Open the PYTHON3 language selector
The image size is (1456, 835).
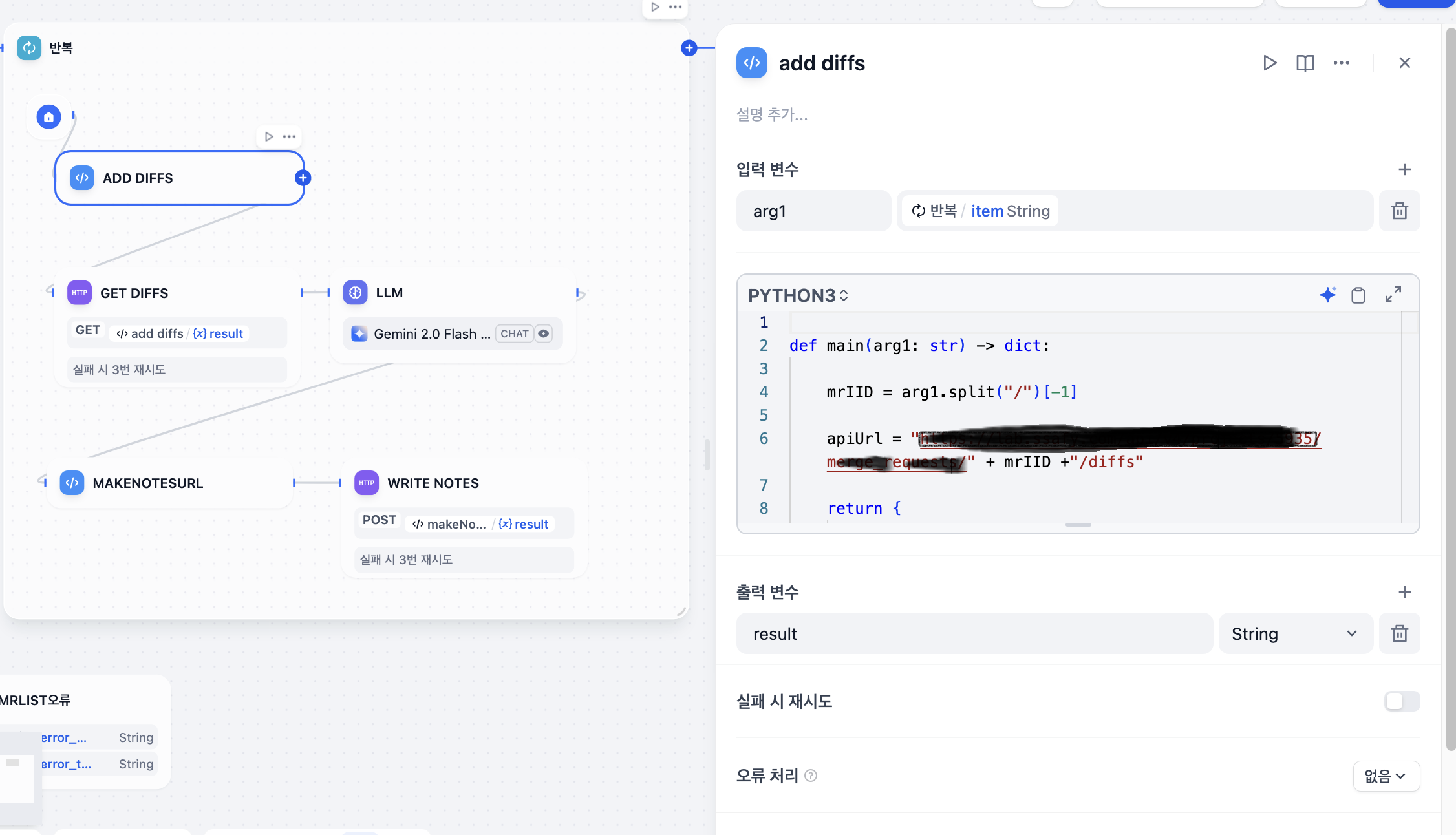[798, 295]
